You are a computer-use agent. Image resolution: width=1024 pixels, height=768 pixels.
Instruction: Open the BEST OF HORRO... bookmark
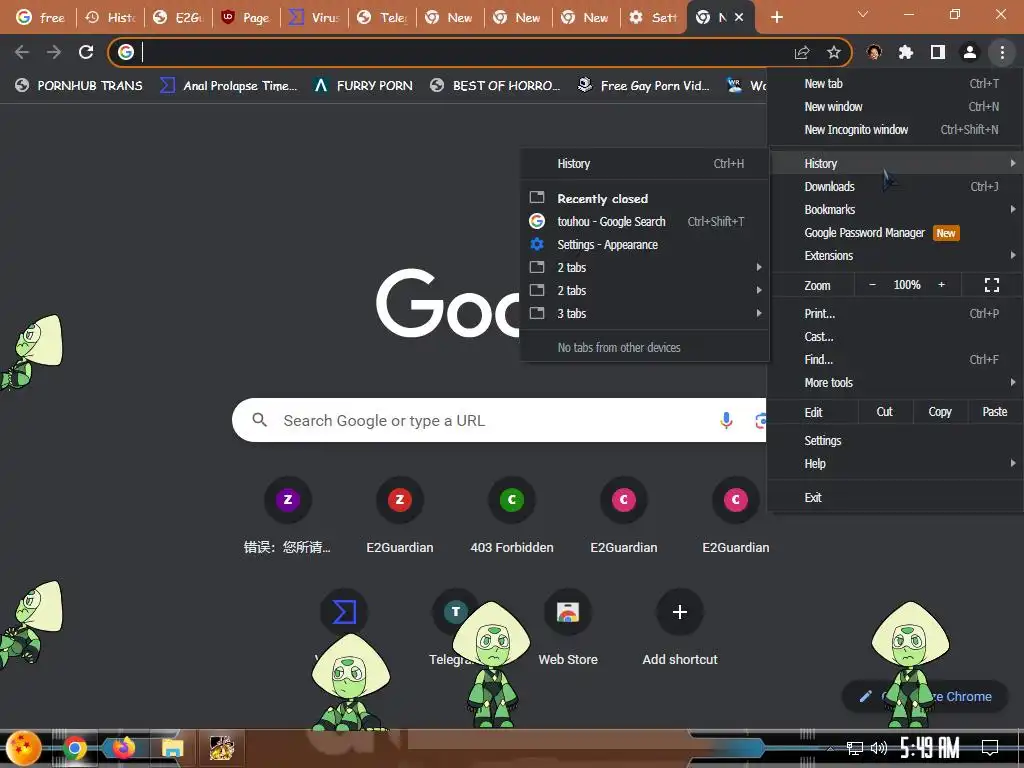496,86
